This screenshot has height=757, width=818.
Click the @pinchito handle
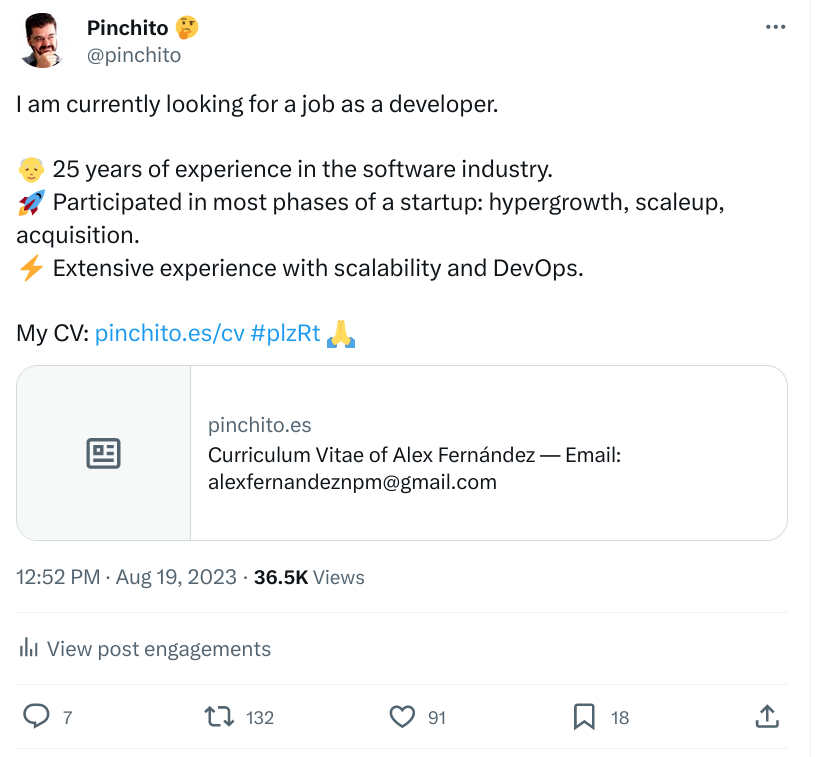[135, 55]
